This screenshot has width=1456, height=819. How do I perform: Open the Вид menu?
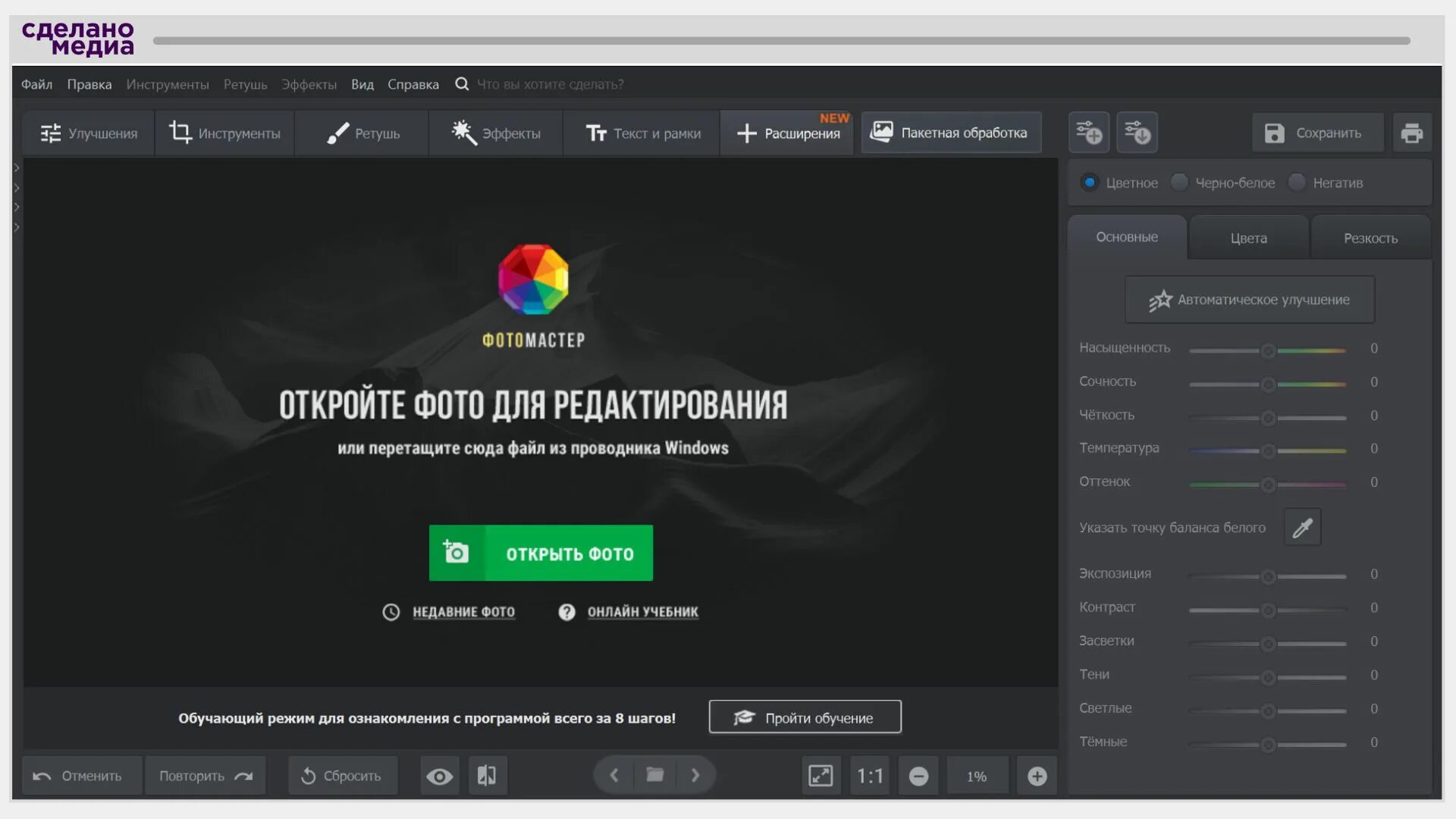(362, 84)
